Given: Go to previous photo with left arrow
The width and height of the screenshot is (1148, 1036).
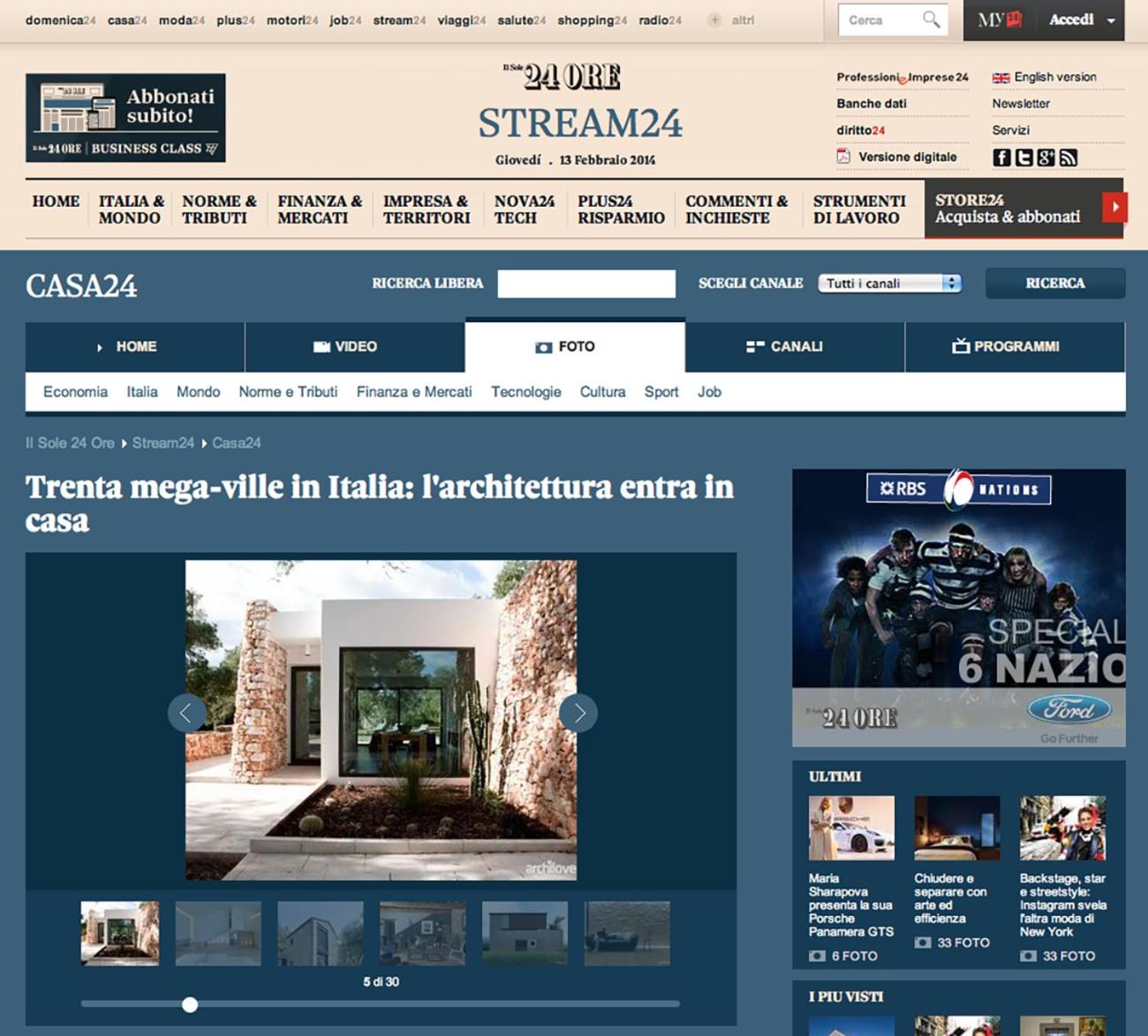Looking at the screenshot, I should (x=186, y=713).
